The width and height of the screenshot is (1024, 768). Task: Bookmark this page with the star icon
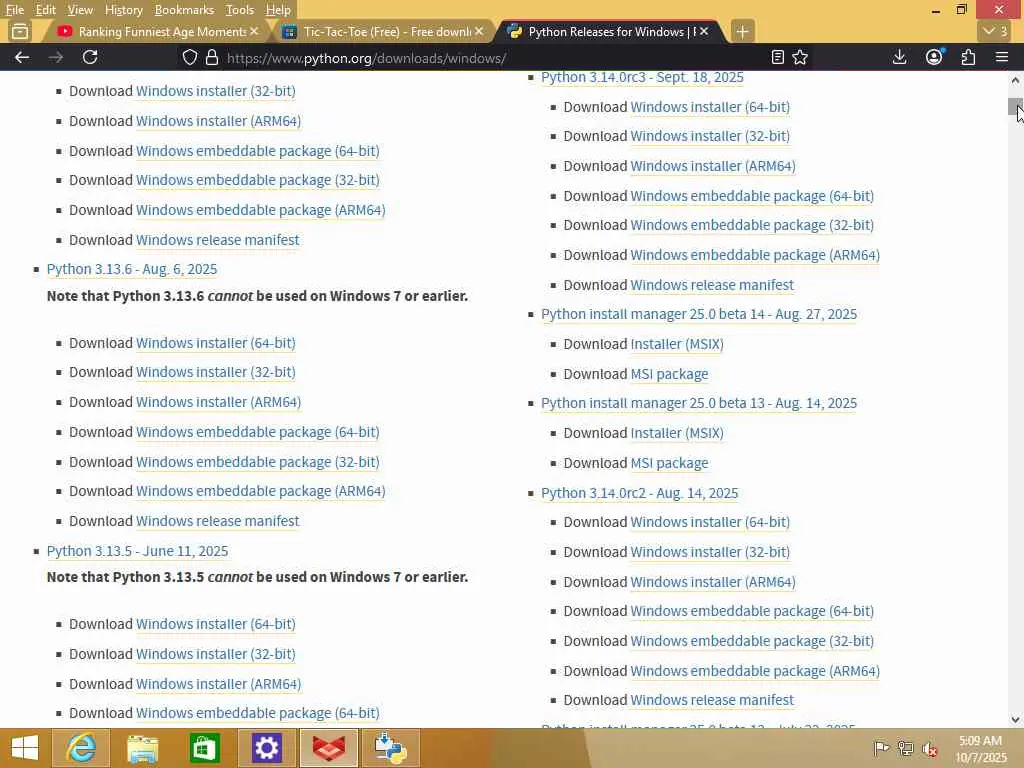pyautogui.click(x=800, y=57)
